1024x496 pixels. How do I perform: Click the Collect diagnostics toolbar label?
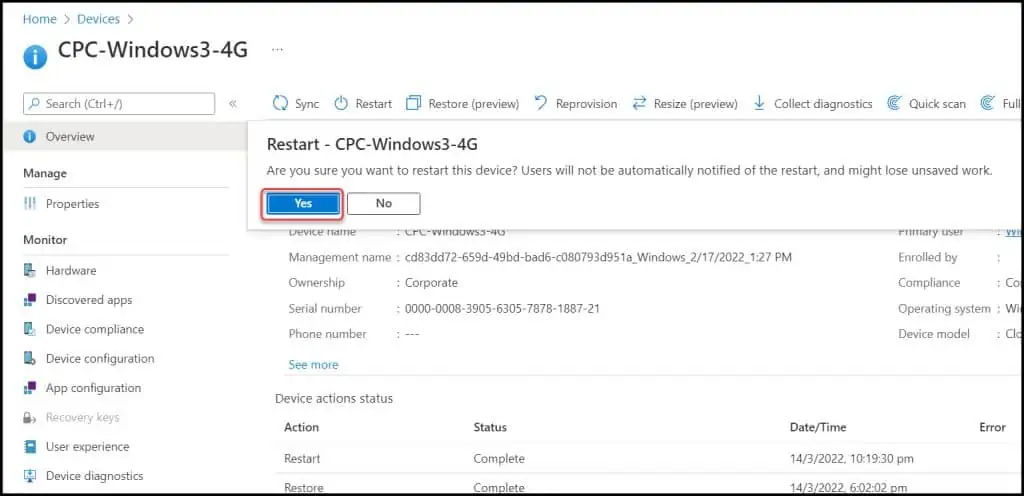[x=824, y=104]
